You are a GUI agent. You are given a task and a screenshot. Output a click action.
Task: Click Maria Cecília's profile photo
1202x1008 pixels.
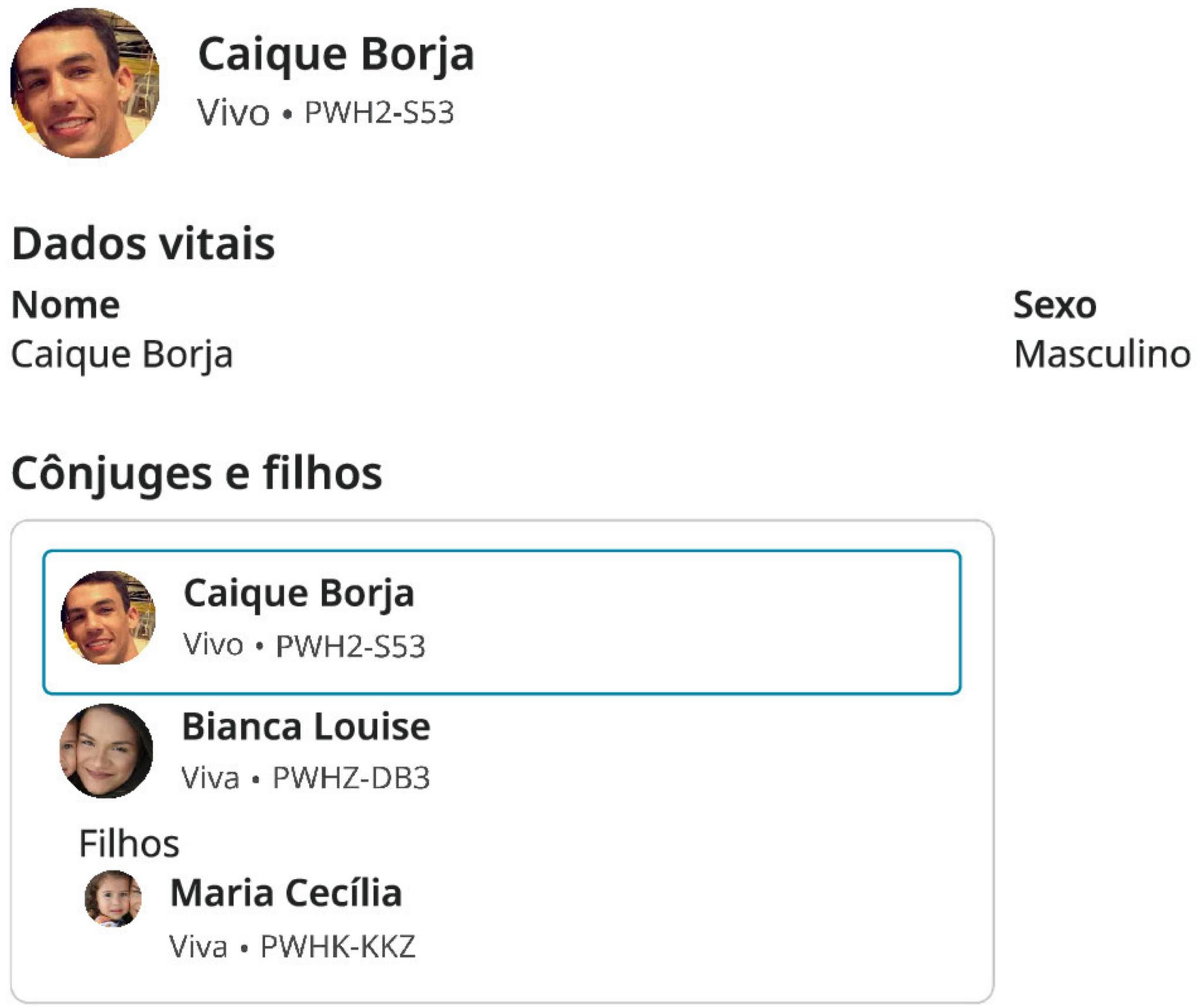pyautogui.click(x=113, y=898)
